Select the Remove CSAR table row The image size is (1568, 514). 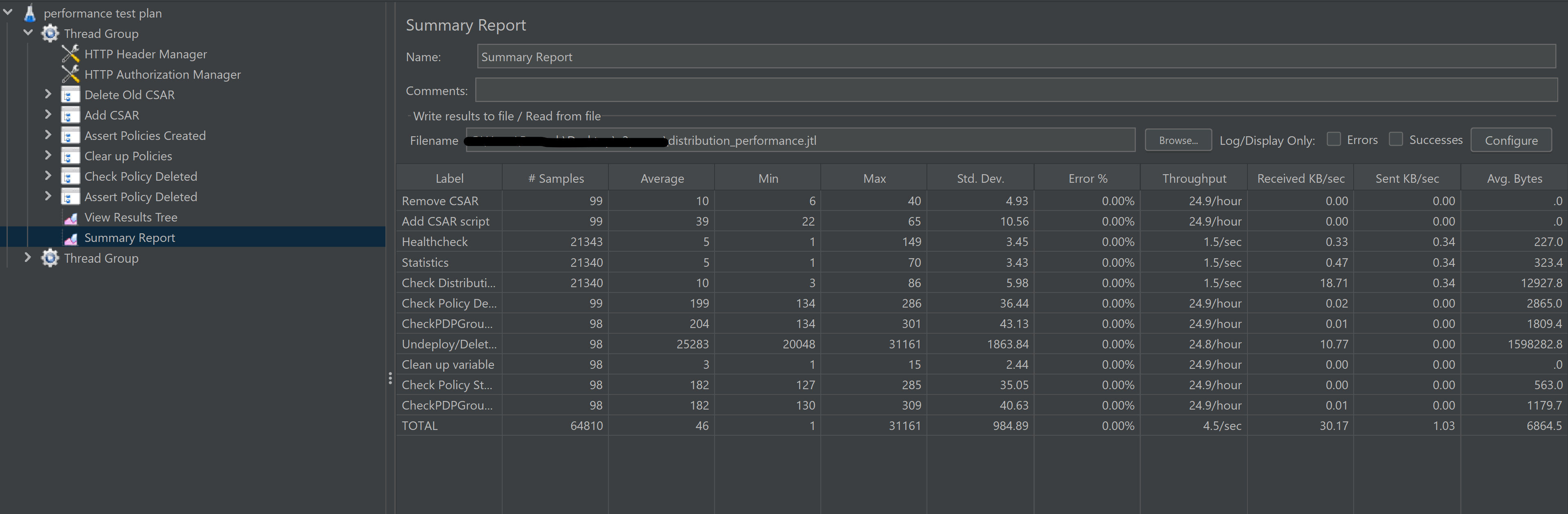982,201
